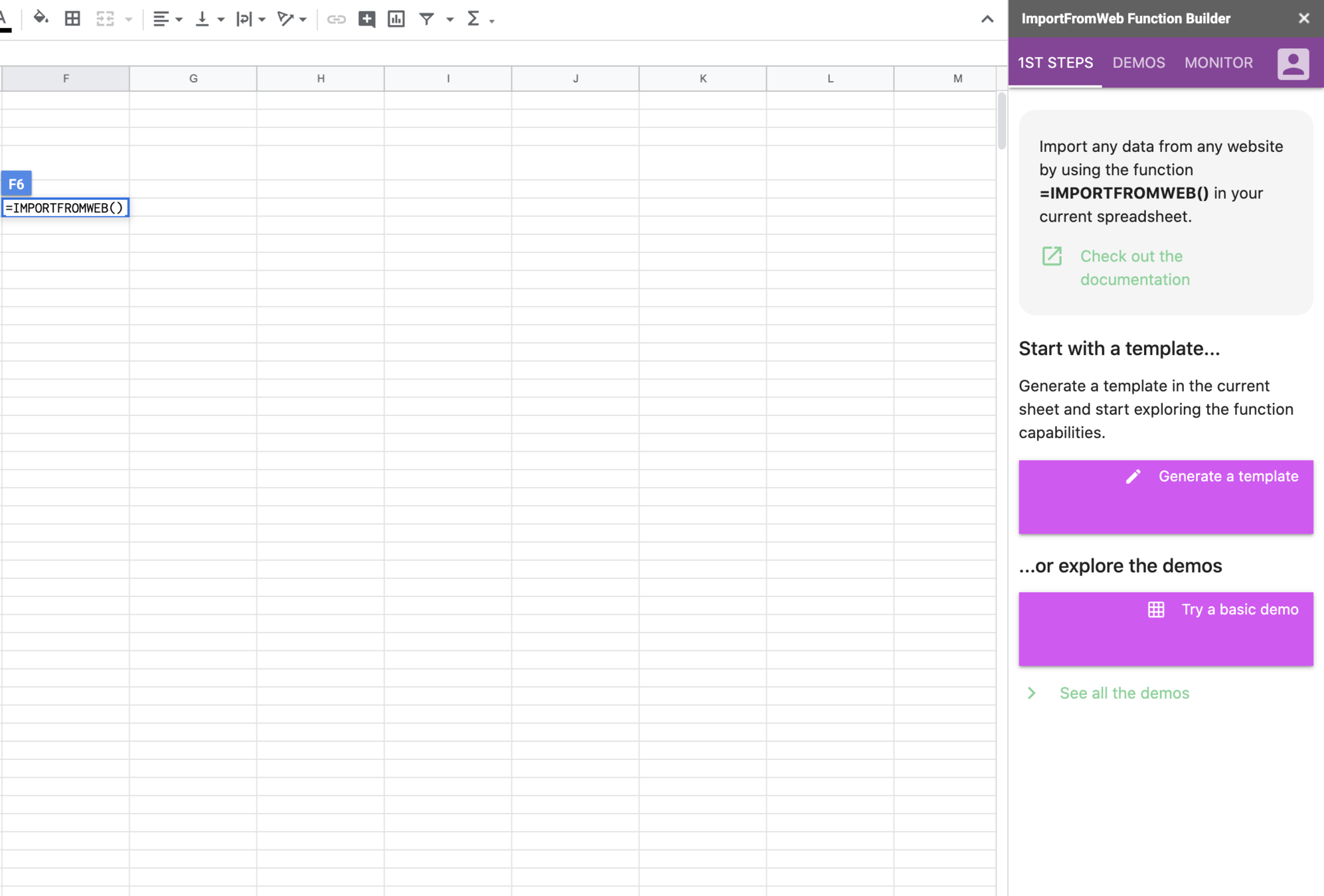Open the text wrapping dropdown
This screenshot has width=1324, height=896.
(x=262, y=20)
